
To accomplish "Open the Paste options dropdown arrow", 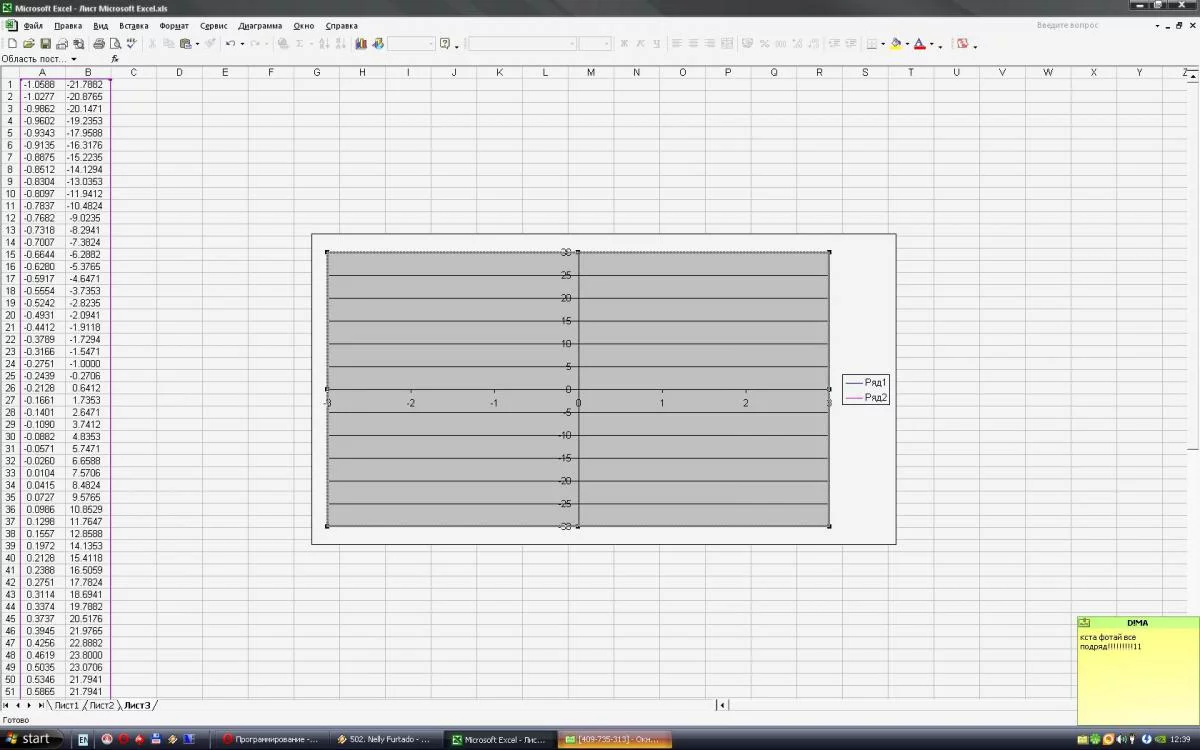I will (197, 44).
